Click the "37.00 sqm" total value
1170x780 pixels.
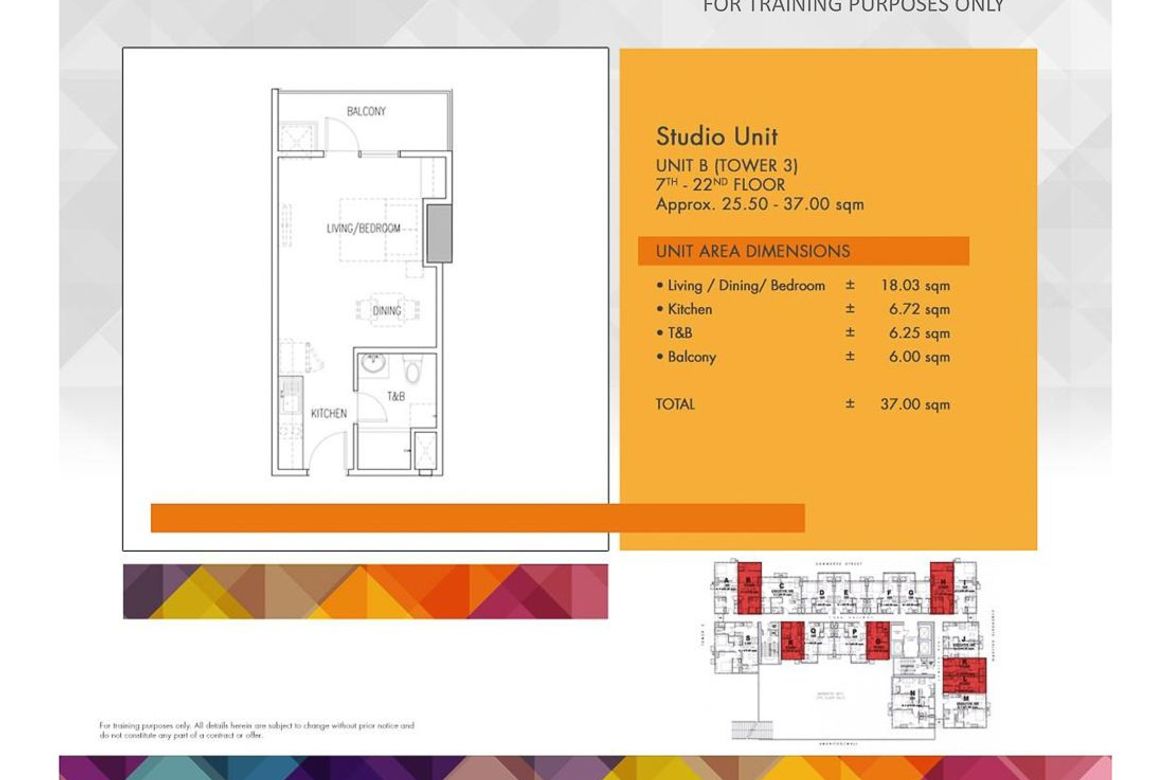(915, 405)
